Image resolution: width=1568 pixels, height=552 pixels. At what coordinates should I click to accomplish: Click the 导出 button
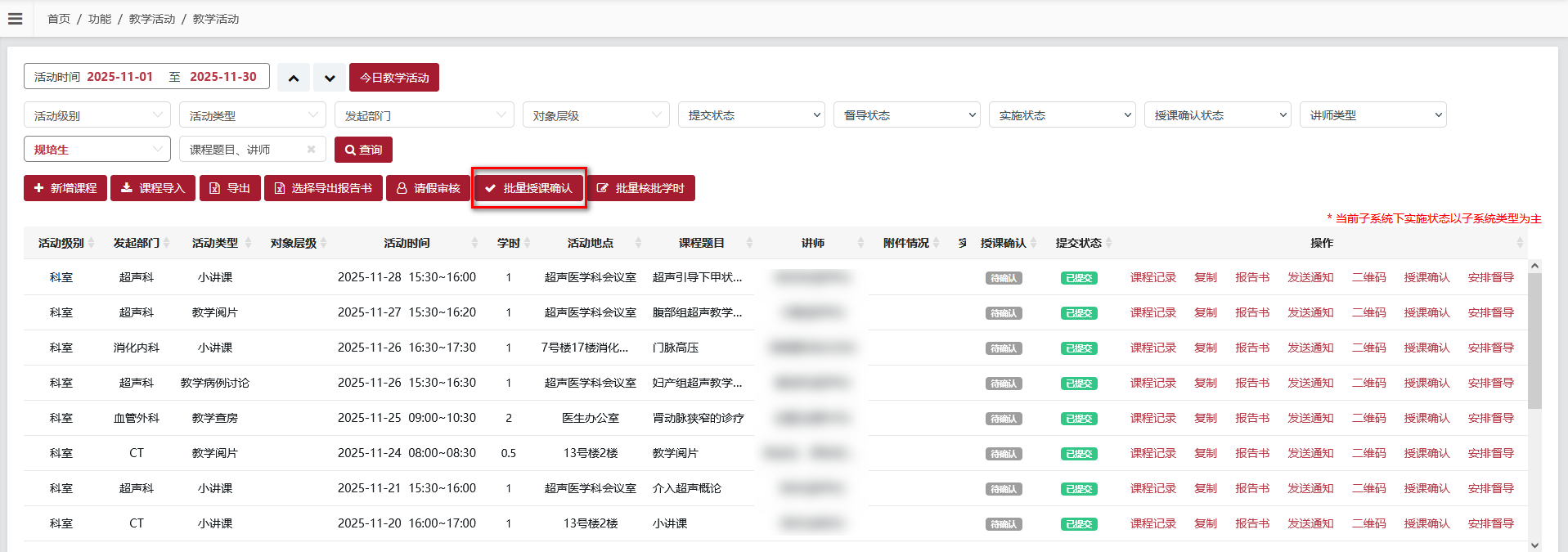click(x=230, y=188)
